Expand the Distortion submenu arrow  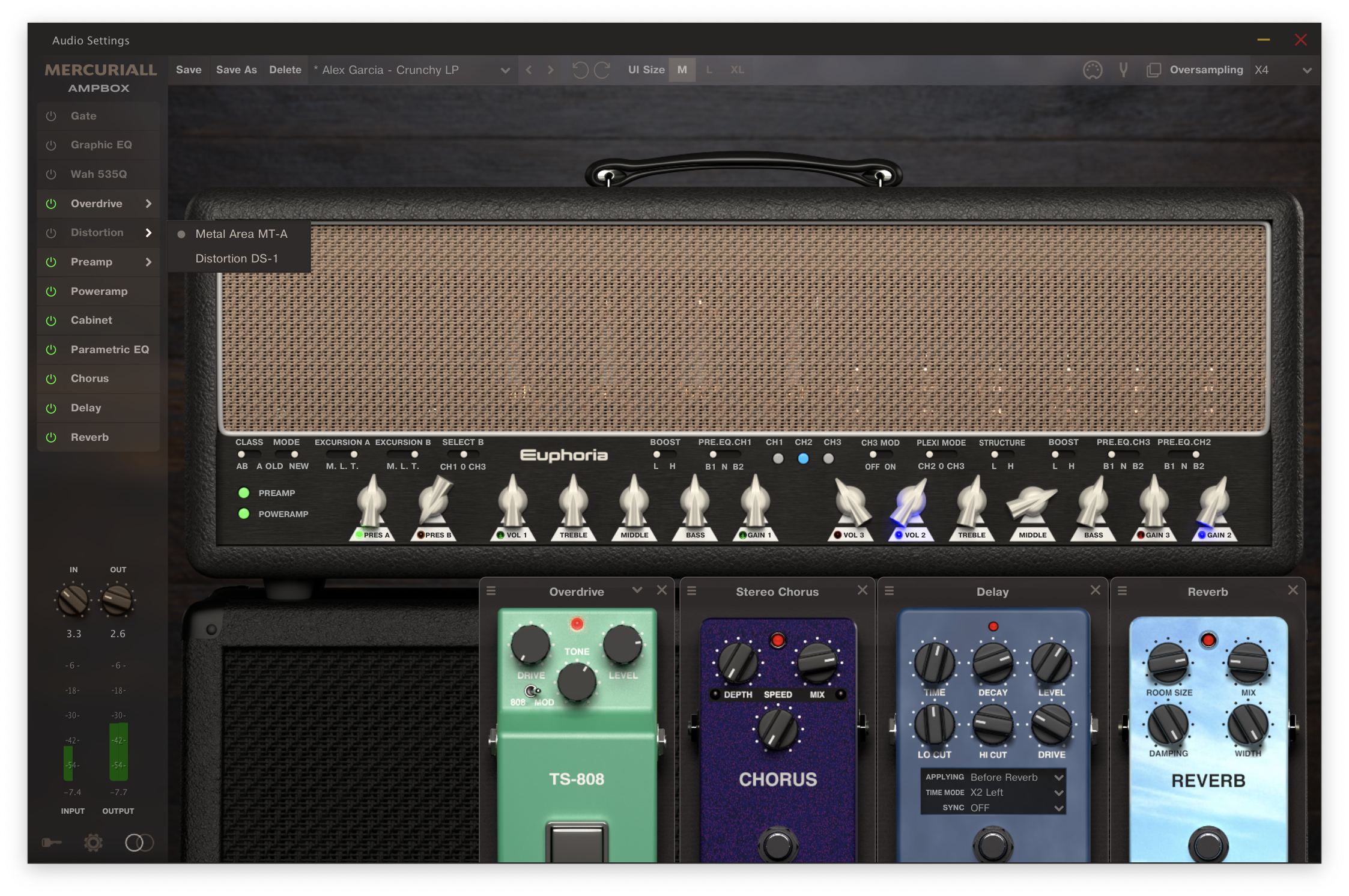point(148,232)
